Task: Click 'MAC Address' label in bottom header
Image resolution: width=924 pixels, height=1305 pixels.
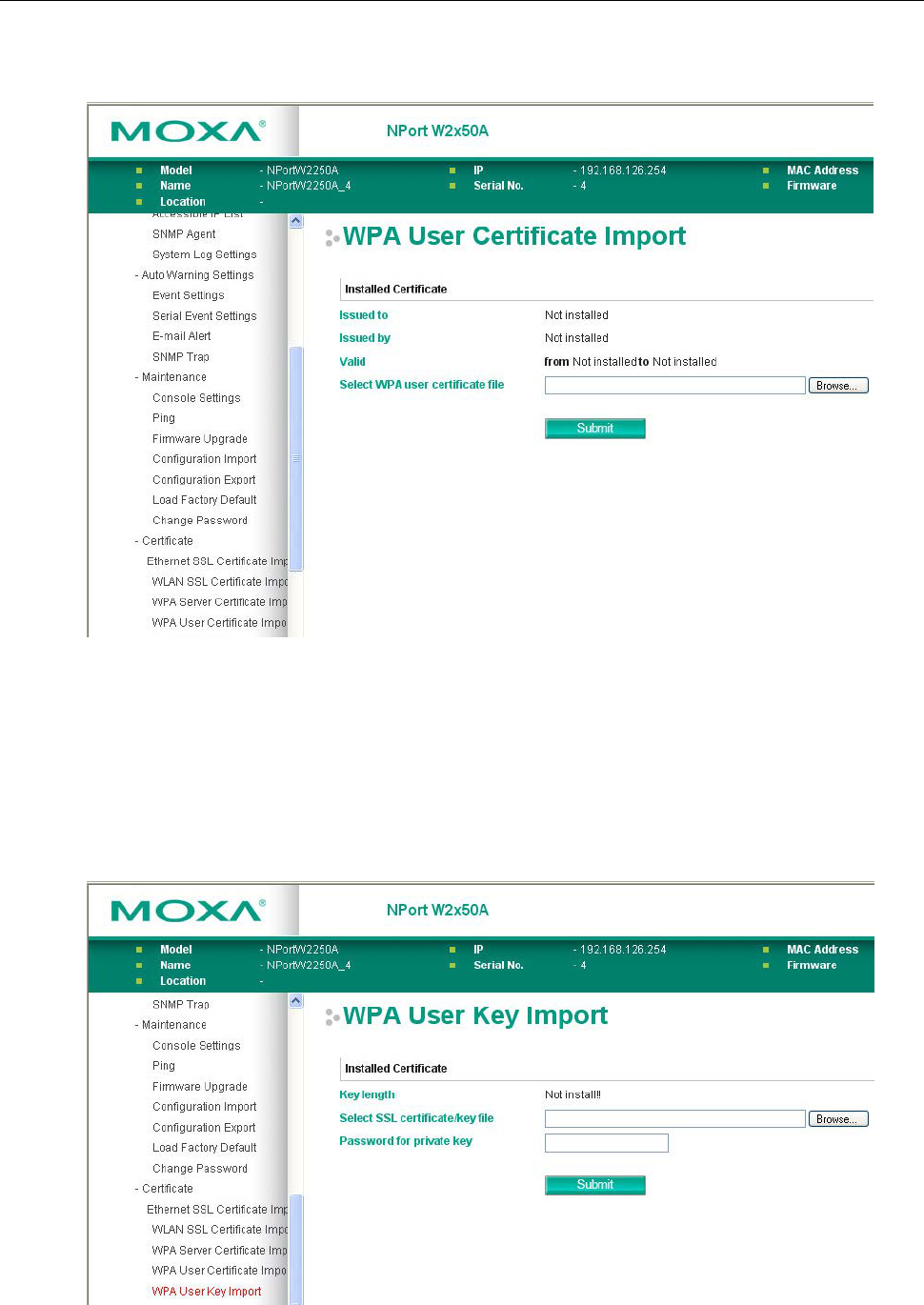Action: pyautogui.click(x=822, y=950)
